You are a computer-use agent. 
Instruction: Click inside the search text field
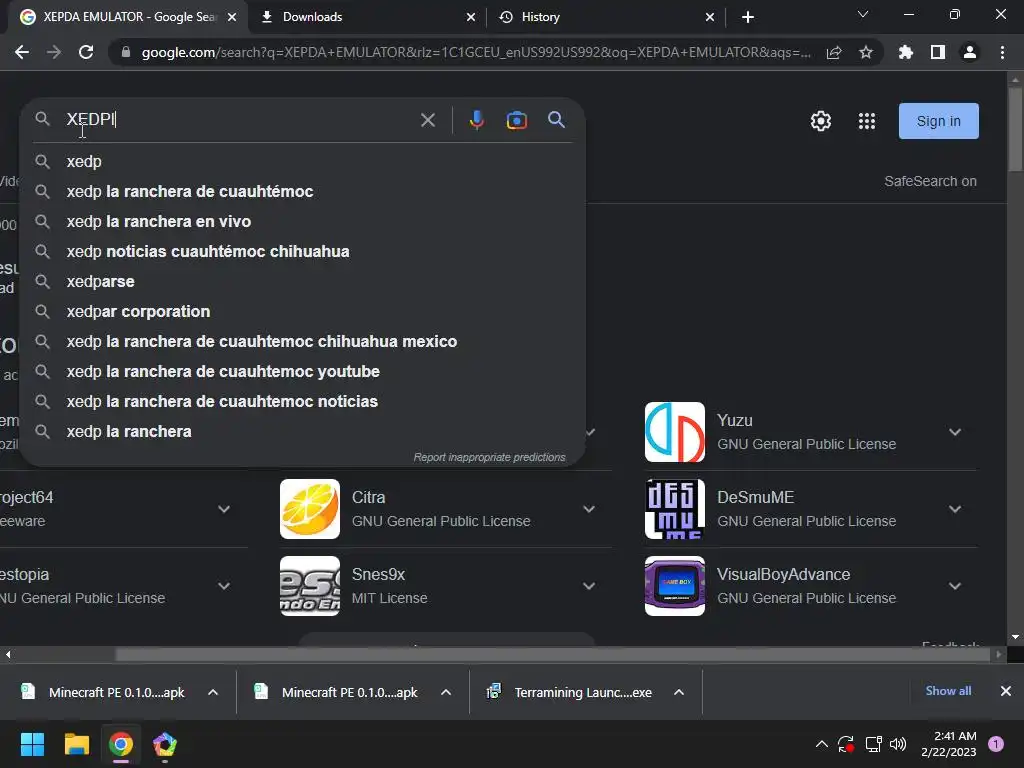[238, 120]
